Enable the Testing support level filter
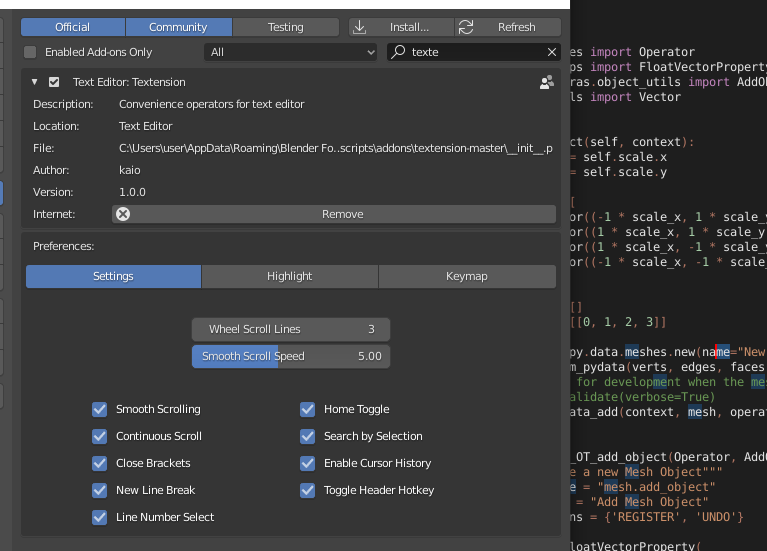 (x=286, y=27)
